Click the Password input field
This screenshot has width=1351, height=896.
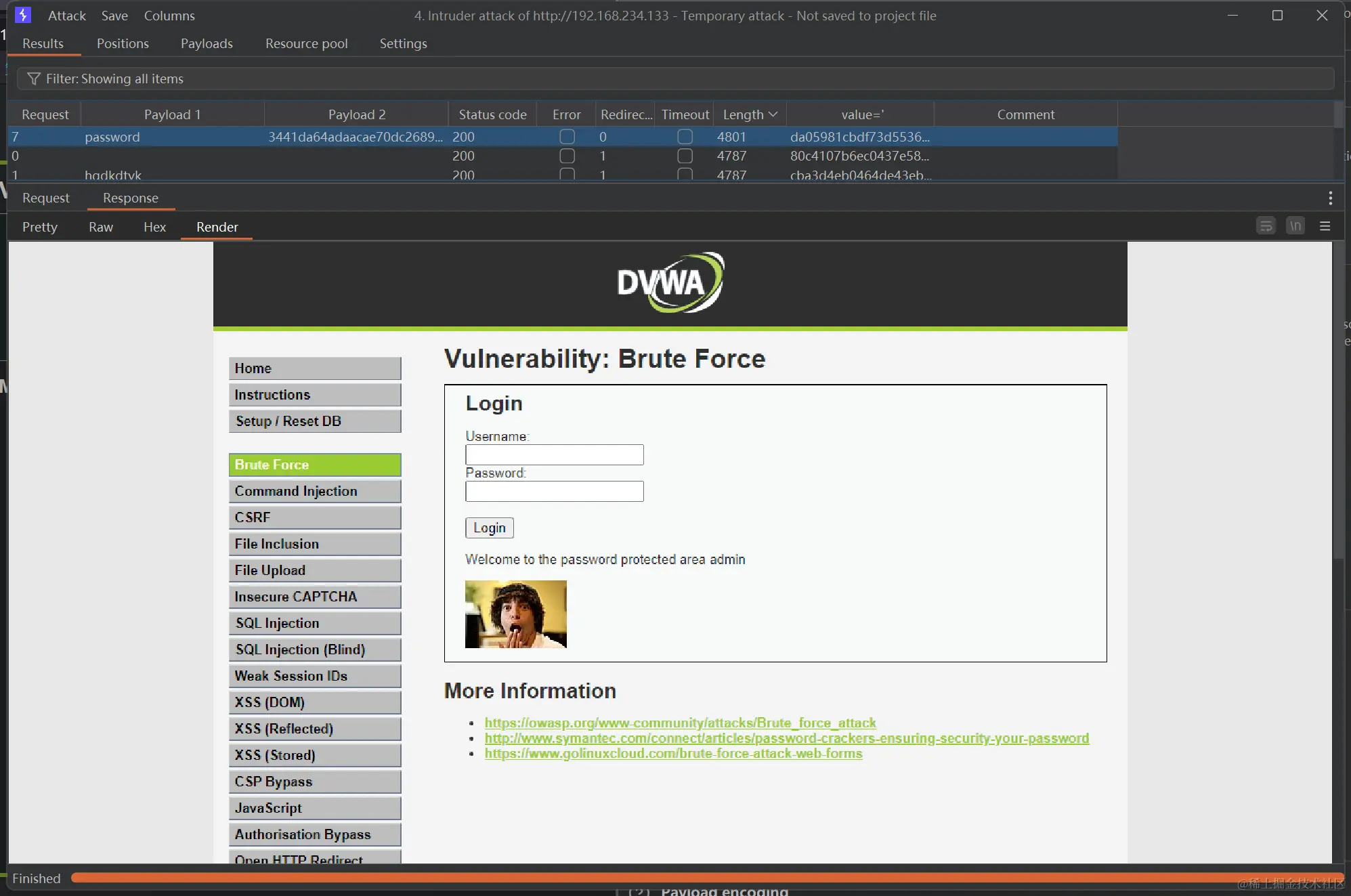(x=554, y=491)
